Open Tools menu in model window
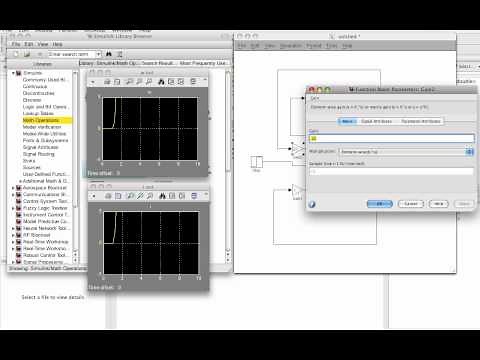 pos(332,46)
